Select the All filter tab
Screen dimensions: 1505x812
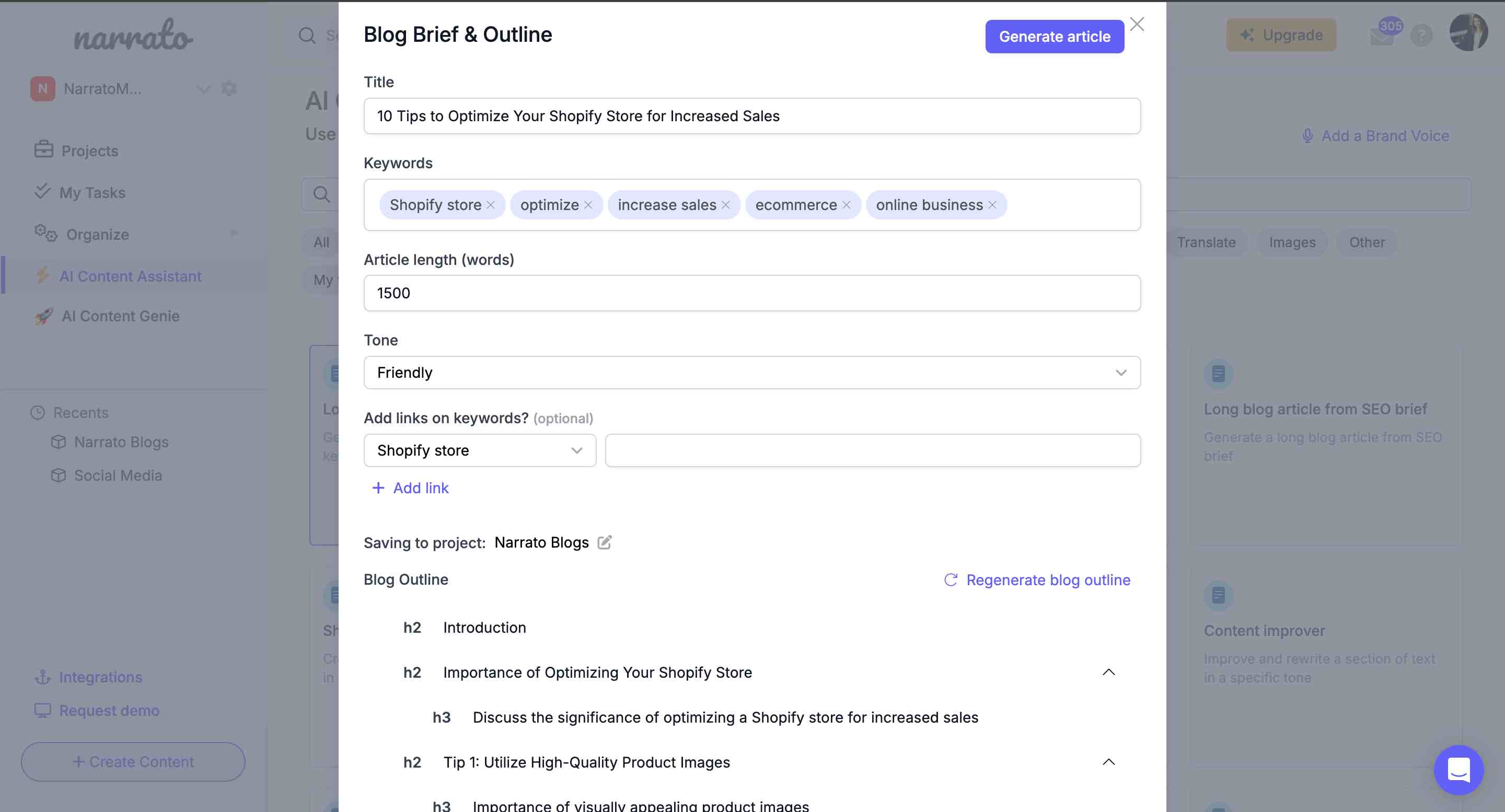coord(321,242)
